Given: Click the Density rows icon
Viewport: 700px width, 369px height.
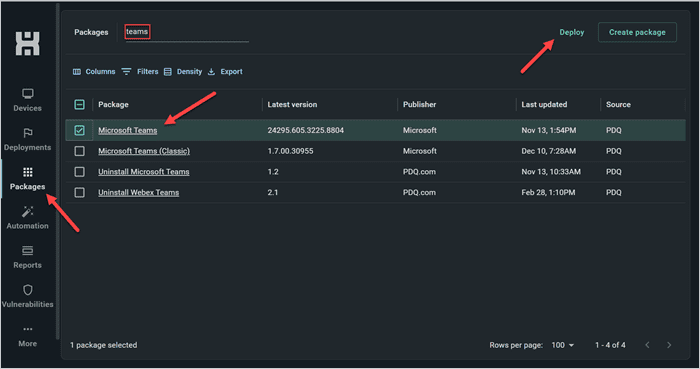Looking at the screenshot, I should point(168,72).
